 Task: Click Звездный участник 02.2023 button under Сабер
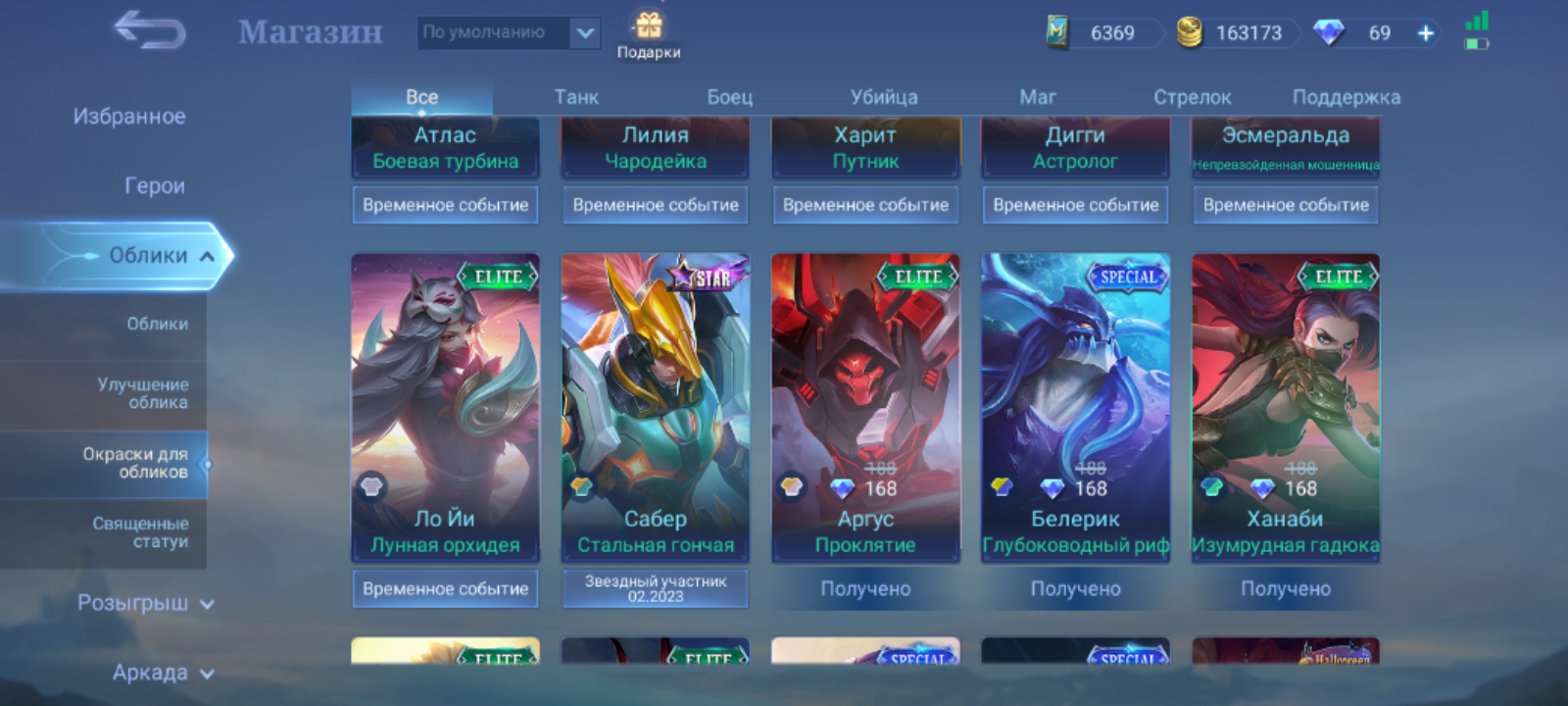pos(656,588)
